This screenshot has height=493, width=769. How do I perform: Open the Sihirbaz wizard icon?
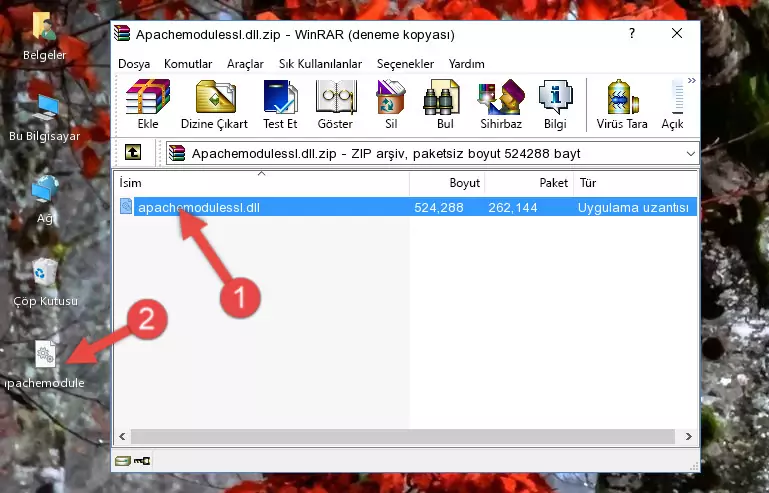[501, 104]
